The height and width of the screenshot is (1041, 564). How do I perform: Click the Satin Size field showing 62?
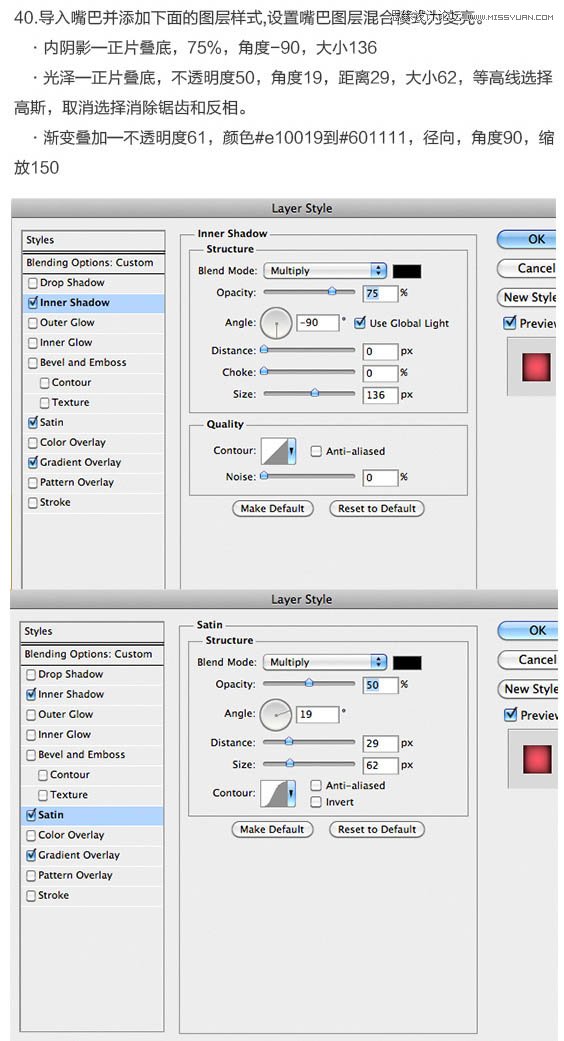pos(380,765)
